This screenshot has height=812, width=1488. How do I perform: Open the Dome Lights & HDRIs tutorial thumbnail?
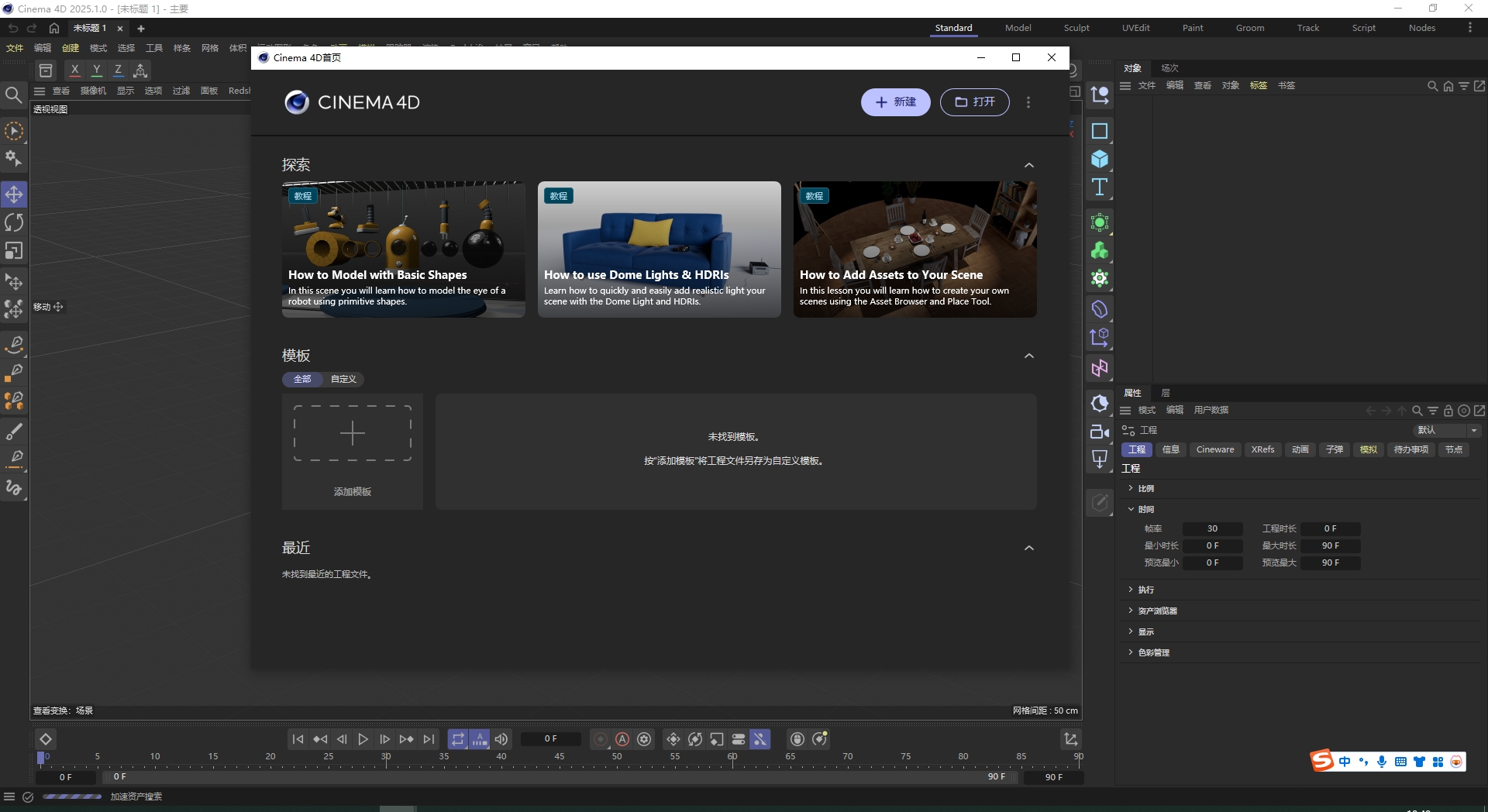659,249
